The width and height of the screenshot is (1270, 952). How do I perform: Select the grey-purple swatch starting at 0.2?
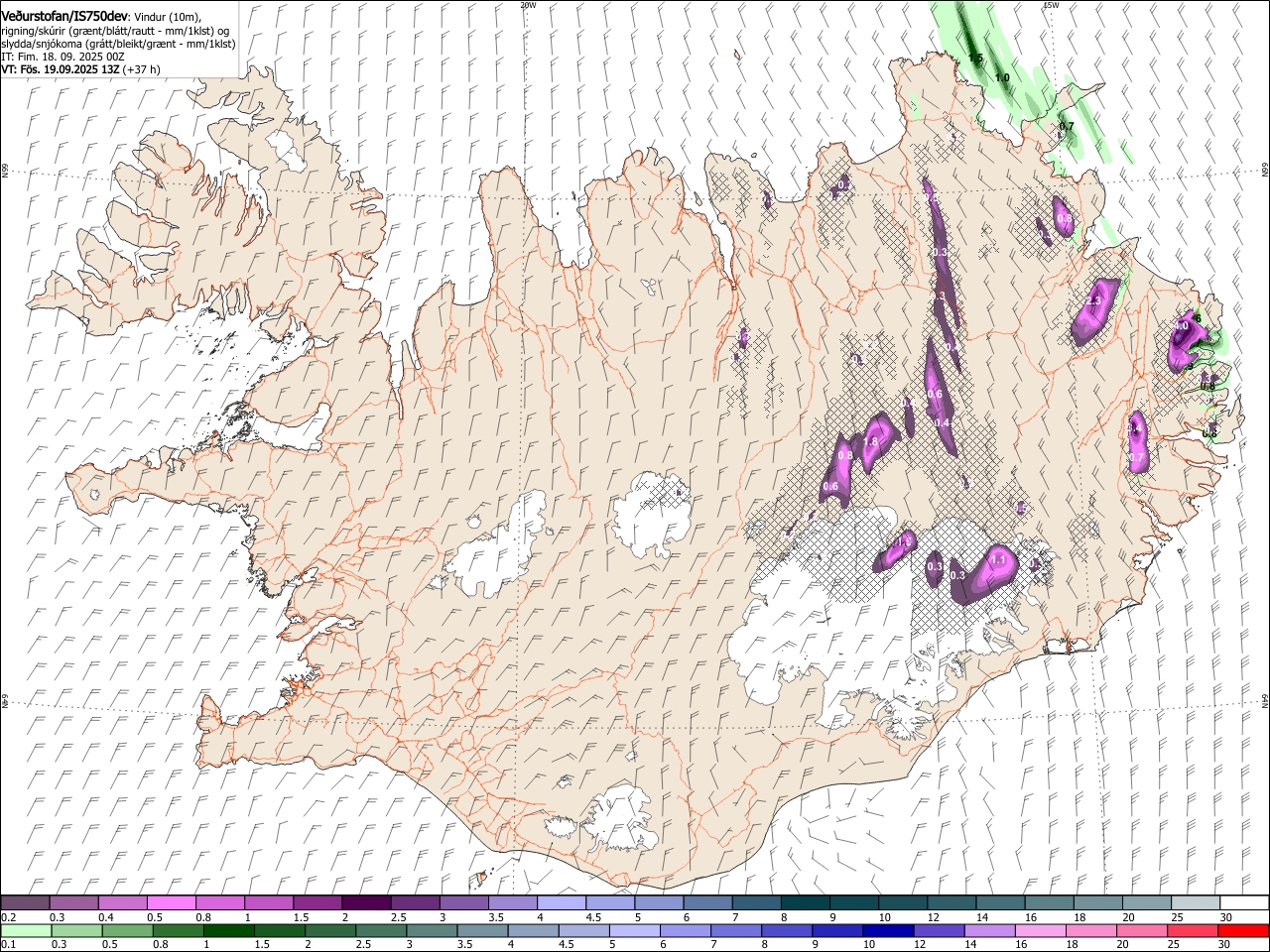[26, 902]
